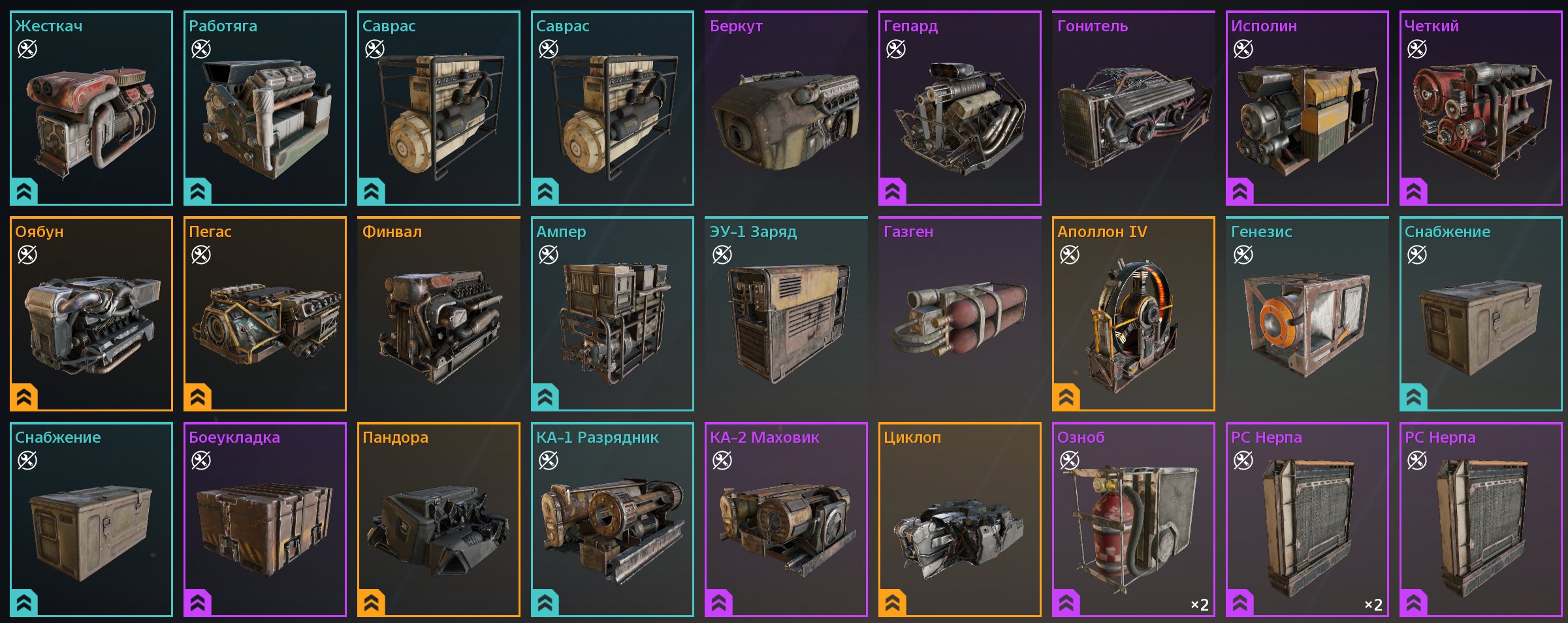Click the Четкий engine title
Viewport: 1568px width, 623px height.
pos(1432,26)
